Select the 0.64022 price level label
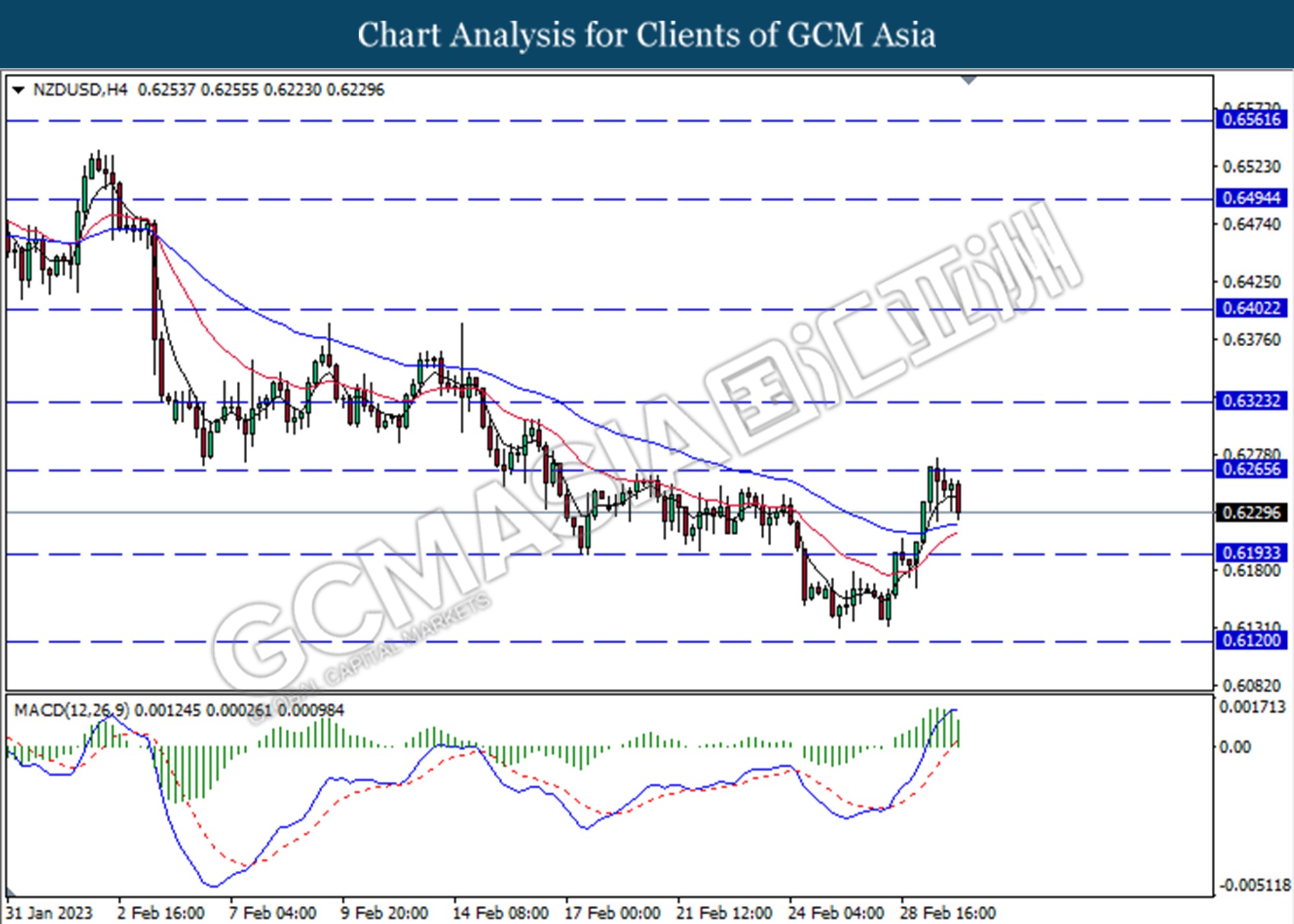 (1252, 309)
